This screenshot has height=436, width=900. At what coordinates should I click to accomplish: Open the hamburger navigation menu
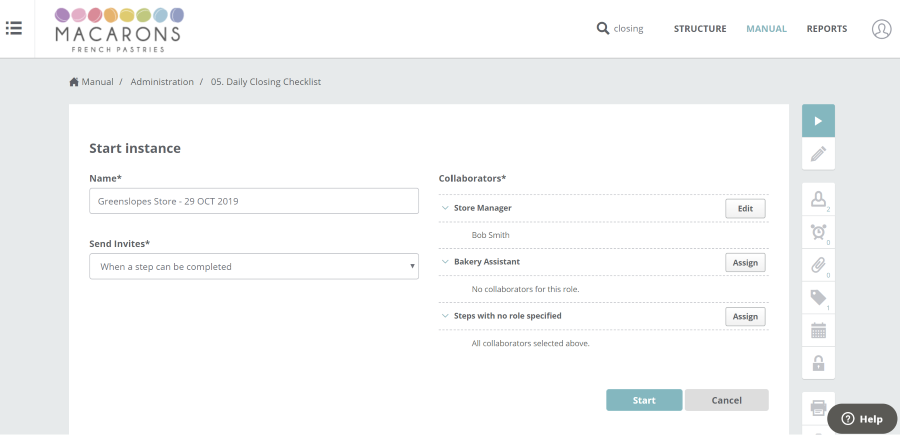pos(14,28)
